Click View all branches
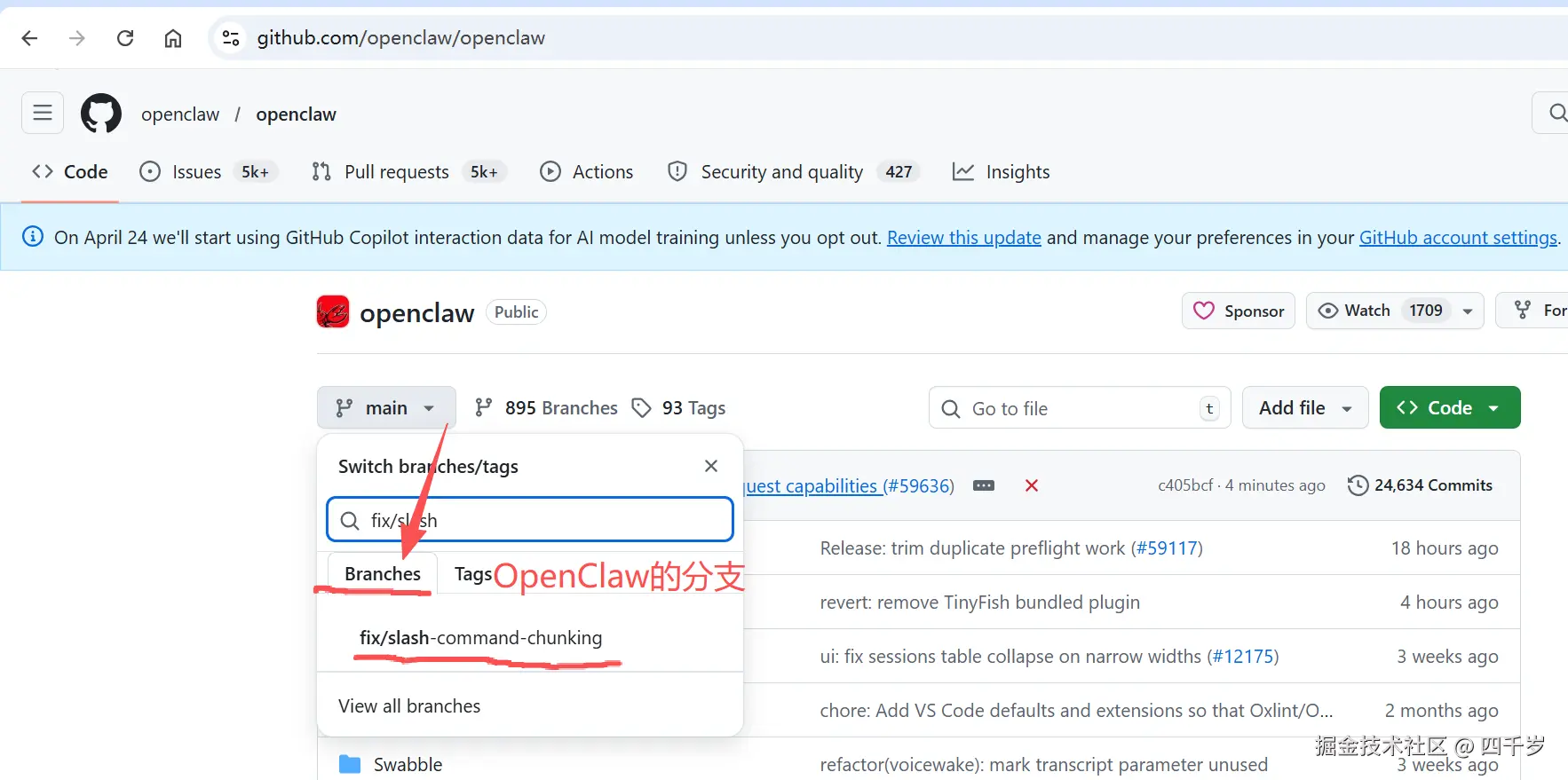 (409, 705)
